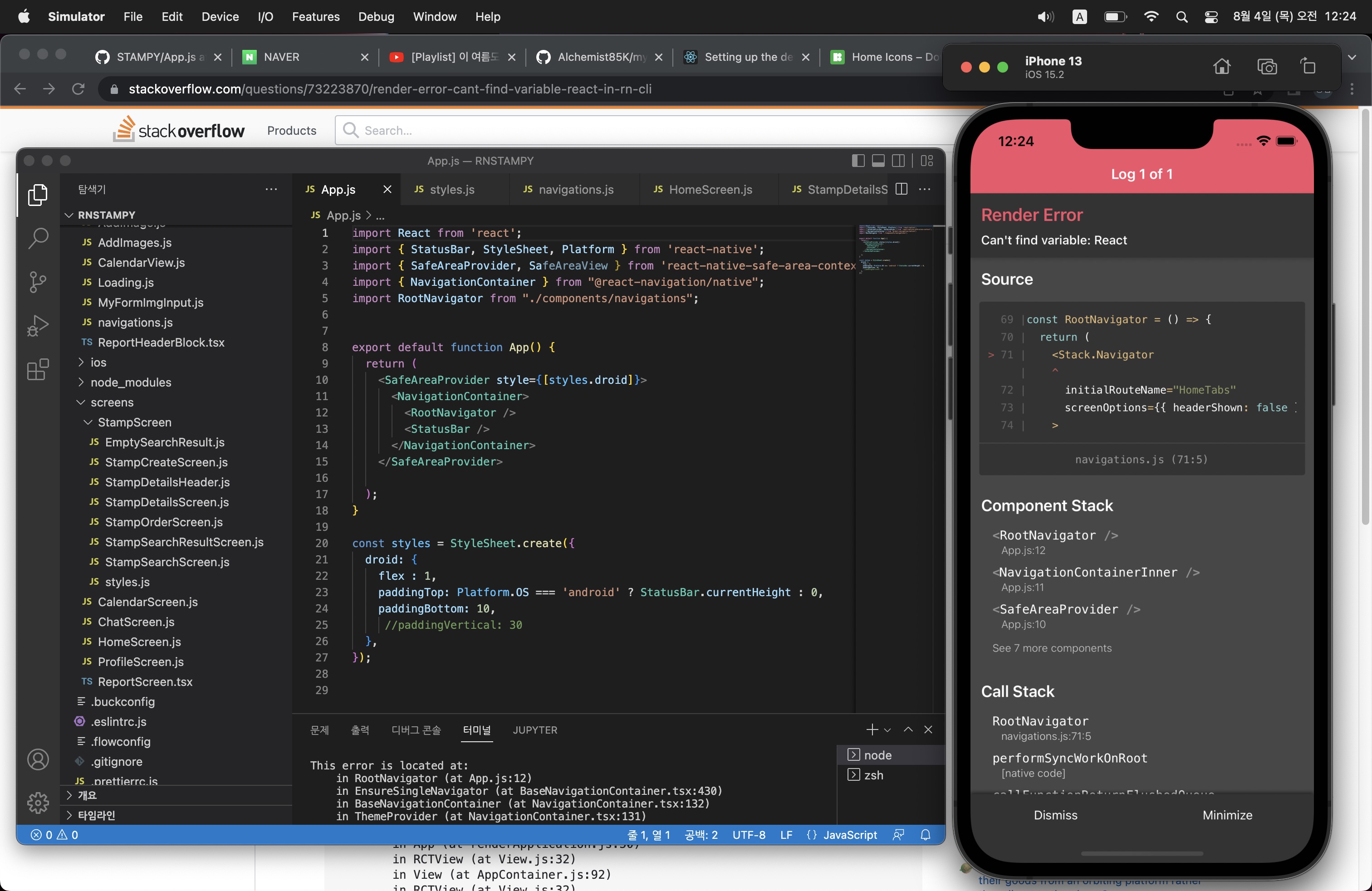Minimize the error log on simulator

(x=1227, y=815)
